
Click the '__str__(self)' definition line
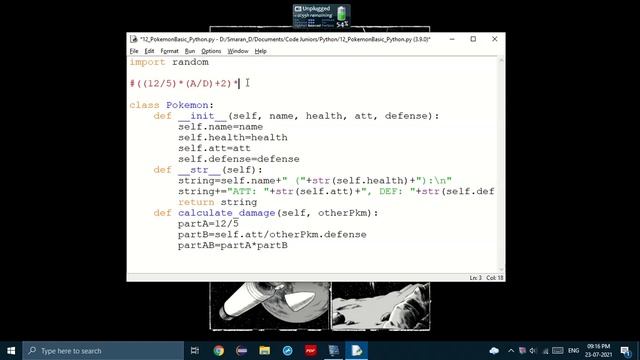tap(208, 170)
